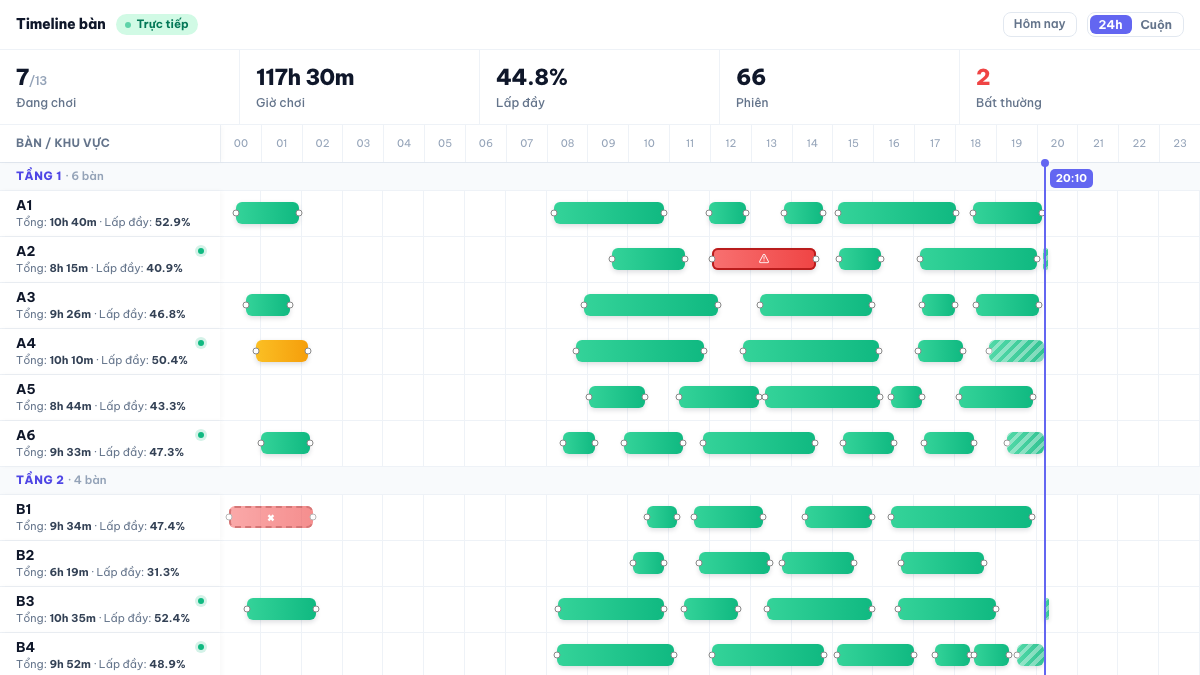Click the 20:10 current time marker
The height and width of the screenshot is (675, 1200).
(x=1071, y=178)
